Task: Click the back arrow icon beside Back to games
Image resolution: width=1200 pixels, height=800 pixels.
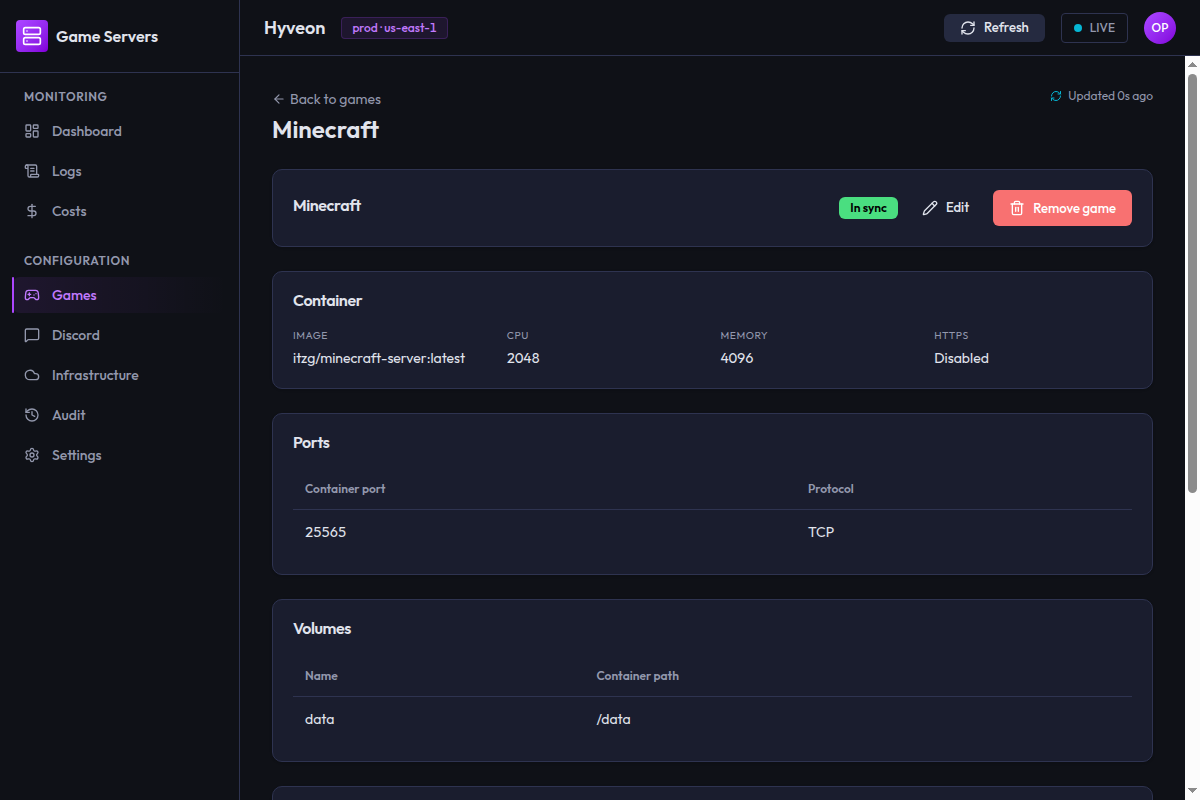Action: click(279, 99)
